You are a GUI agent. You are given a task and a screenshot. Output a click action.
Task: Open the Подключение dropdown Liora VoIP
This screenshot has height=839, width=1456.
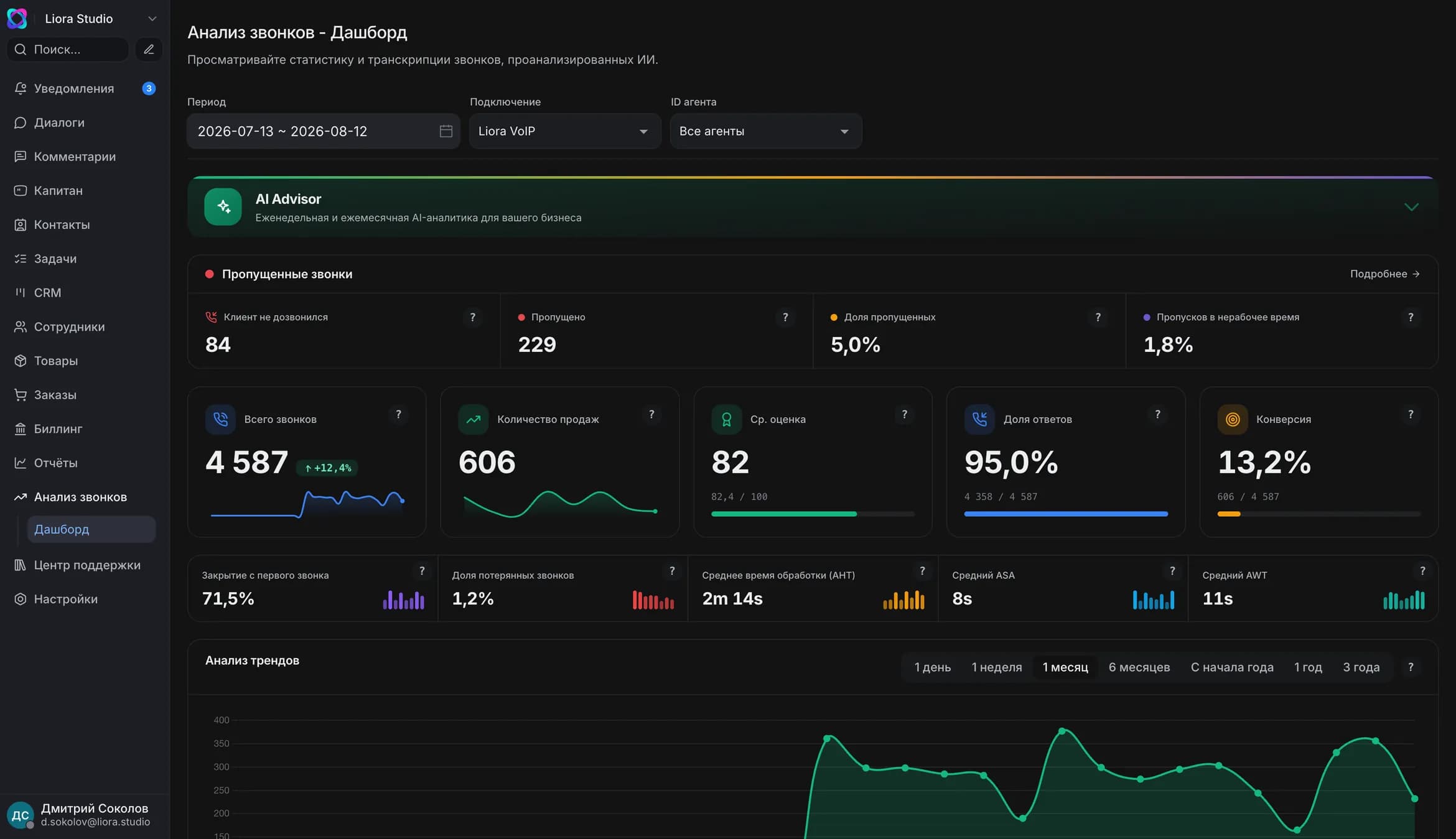[x=565, y=131]
